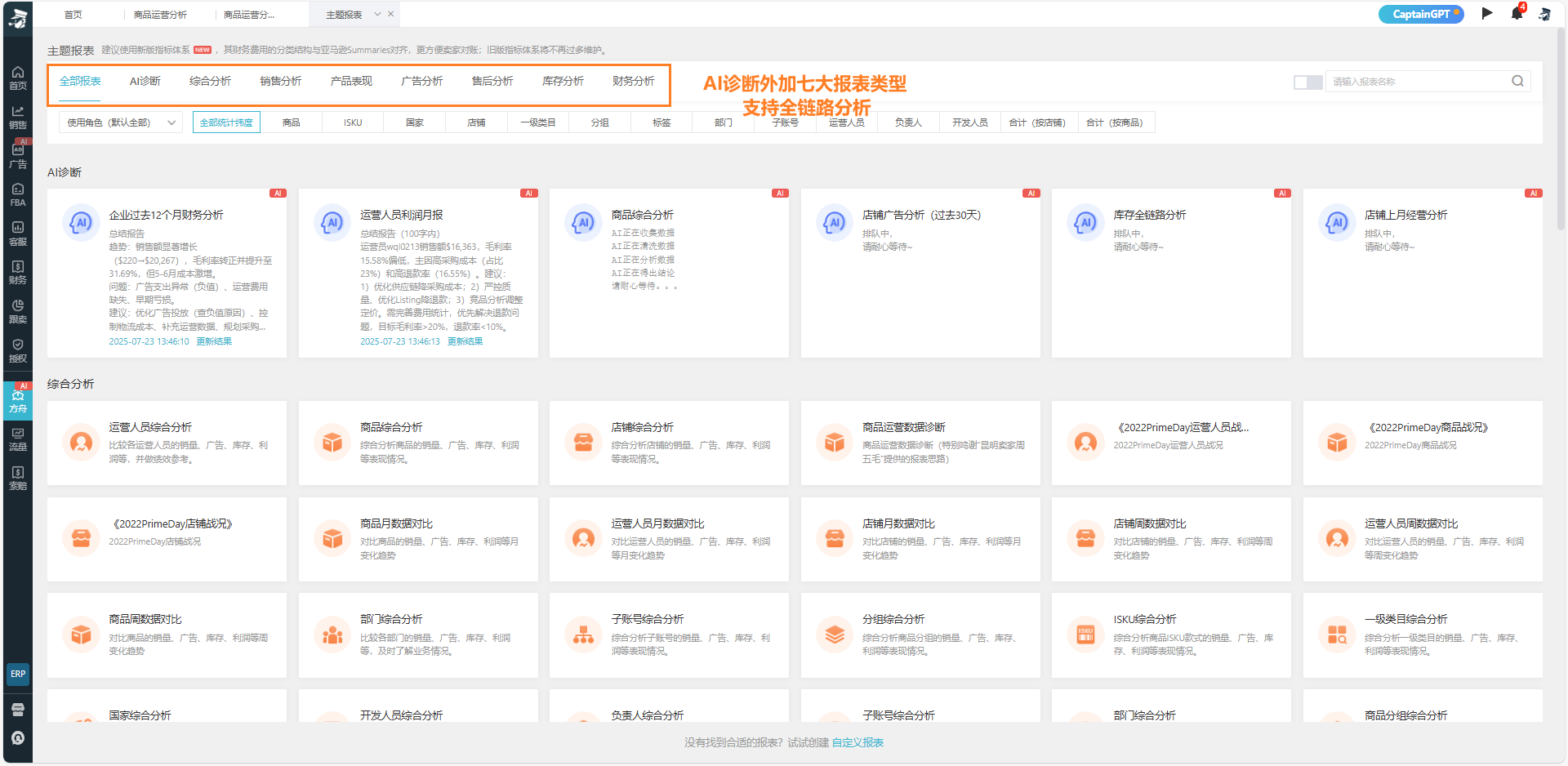Open 流量 sidebar icon

[x=17, y=439]
